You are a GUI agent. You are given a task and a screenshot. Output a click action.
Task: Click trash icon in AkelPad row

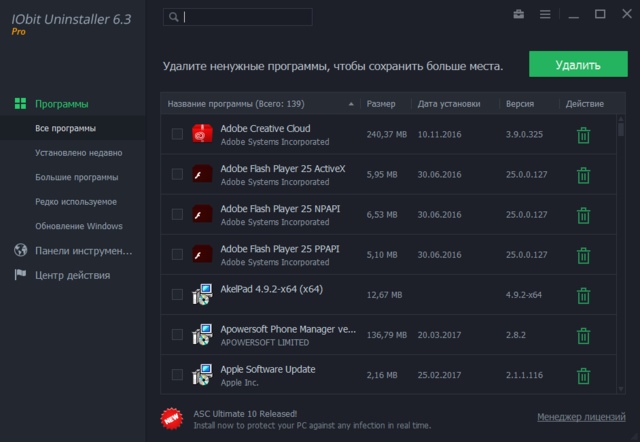pos(583,295)
